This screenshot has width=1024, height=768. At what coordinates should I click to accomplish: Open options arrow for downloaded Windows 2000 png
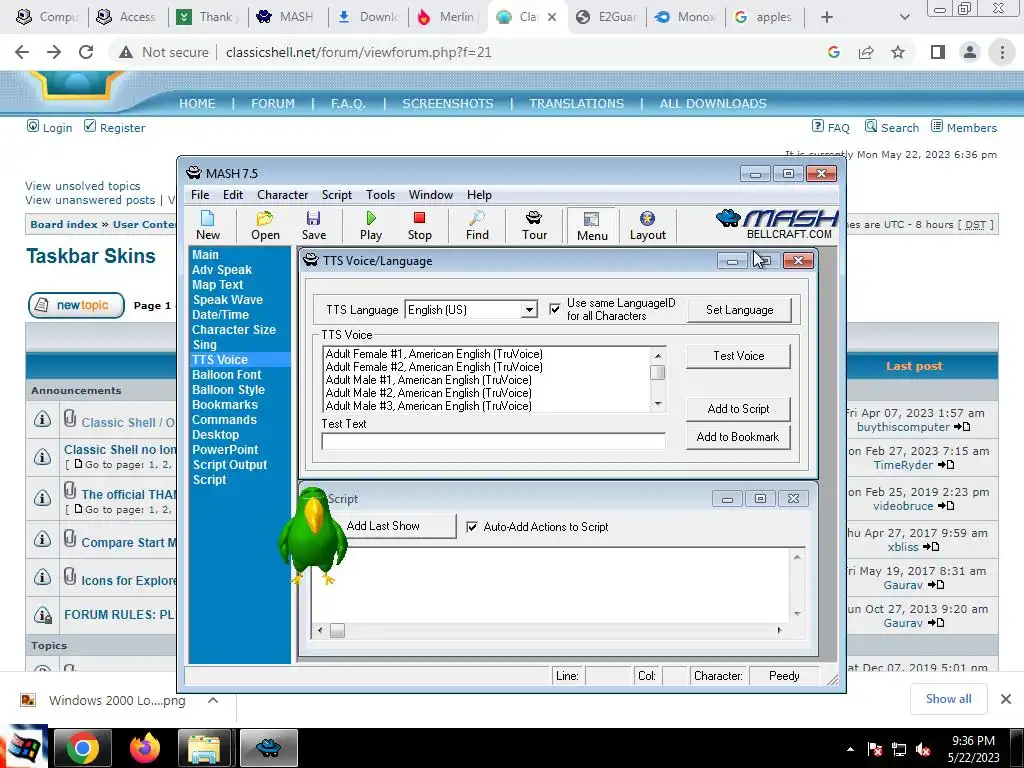click(x=213, y=700)
